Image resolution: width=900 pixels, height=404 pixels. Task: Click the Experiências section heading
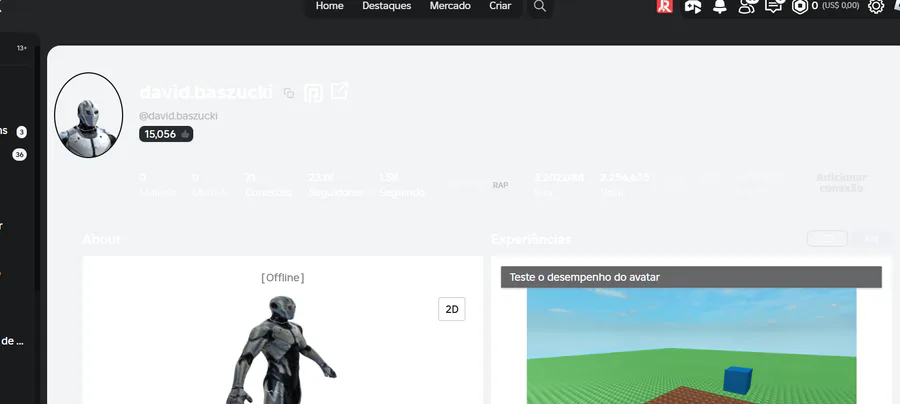click(x=531, y=239)
